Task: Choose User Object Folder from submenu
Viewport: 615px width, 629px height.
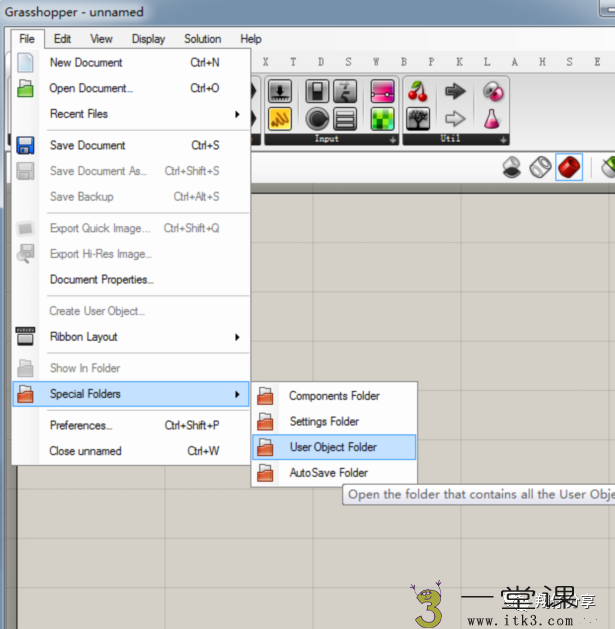Action: pos(333,447)
